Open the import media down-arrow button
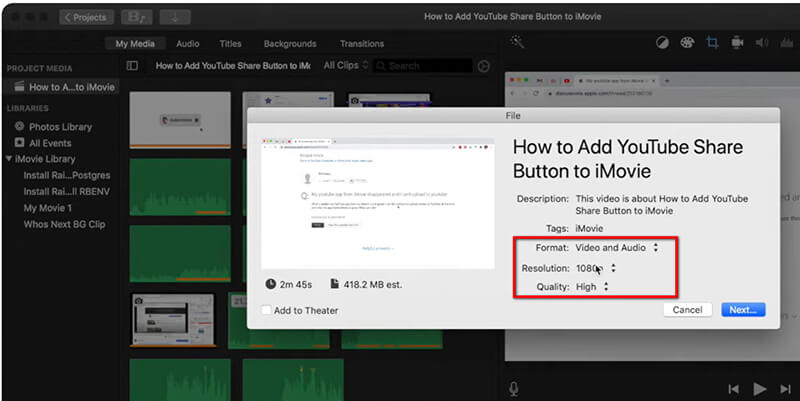Viewport: 800px width, 401px height. [x=175, y=17]
